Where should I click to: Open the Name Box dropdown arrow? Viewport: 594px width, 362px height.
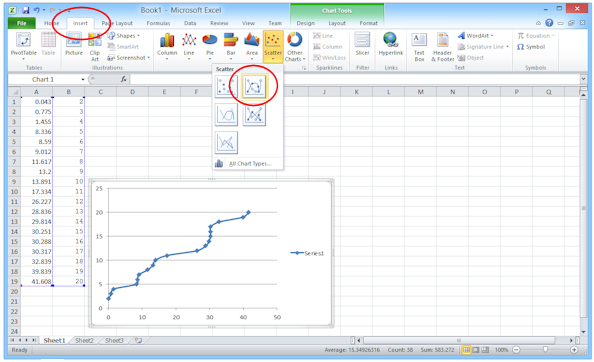click(83, 80)
